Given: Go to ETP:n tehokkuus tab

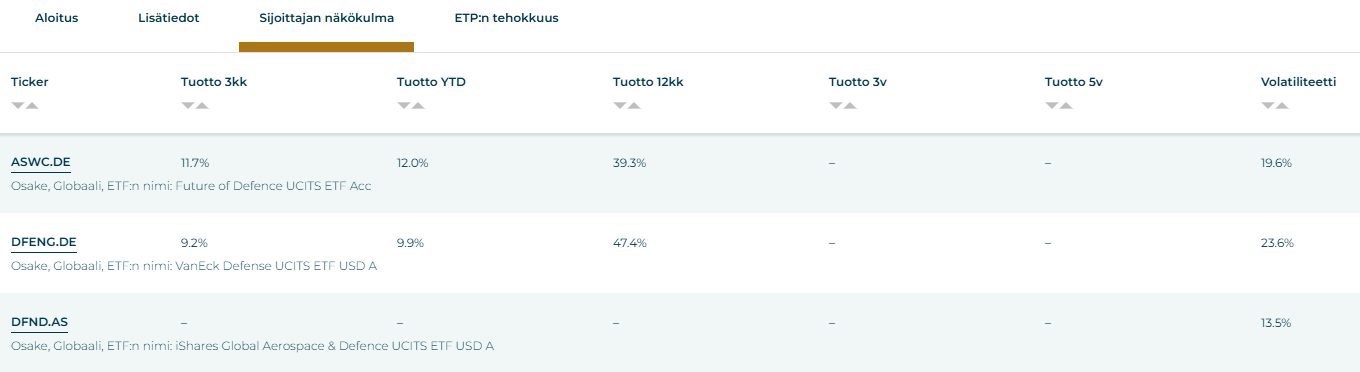Looking at the screenshot, I should 506,18.
